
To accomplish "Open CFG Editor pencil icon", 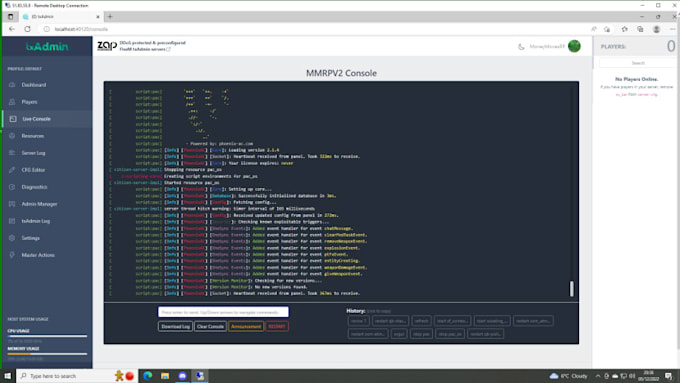I will point(12,170).
